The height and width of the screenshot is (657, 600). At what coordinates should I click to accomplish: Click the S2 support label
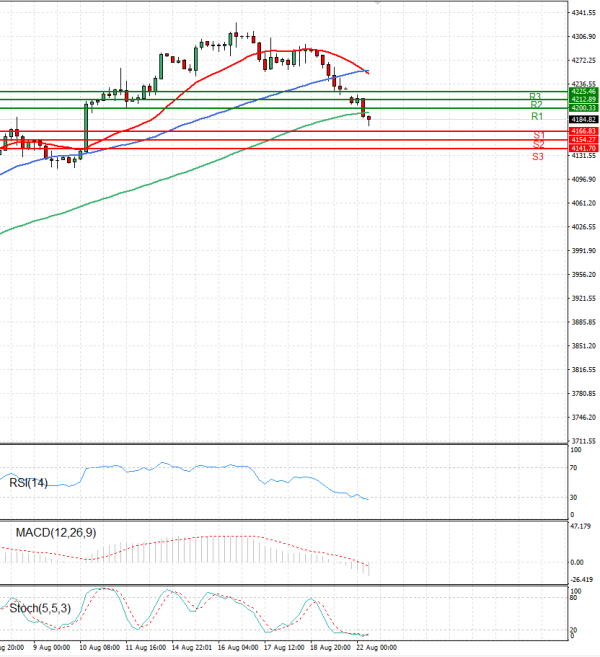pyautogui.click(x=538, y=145)
